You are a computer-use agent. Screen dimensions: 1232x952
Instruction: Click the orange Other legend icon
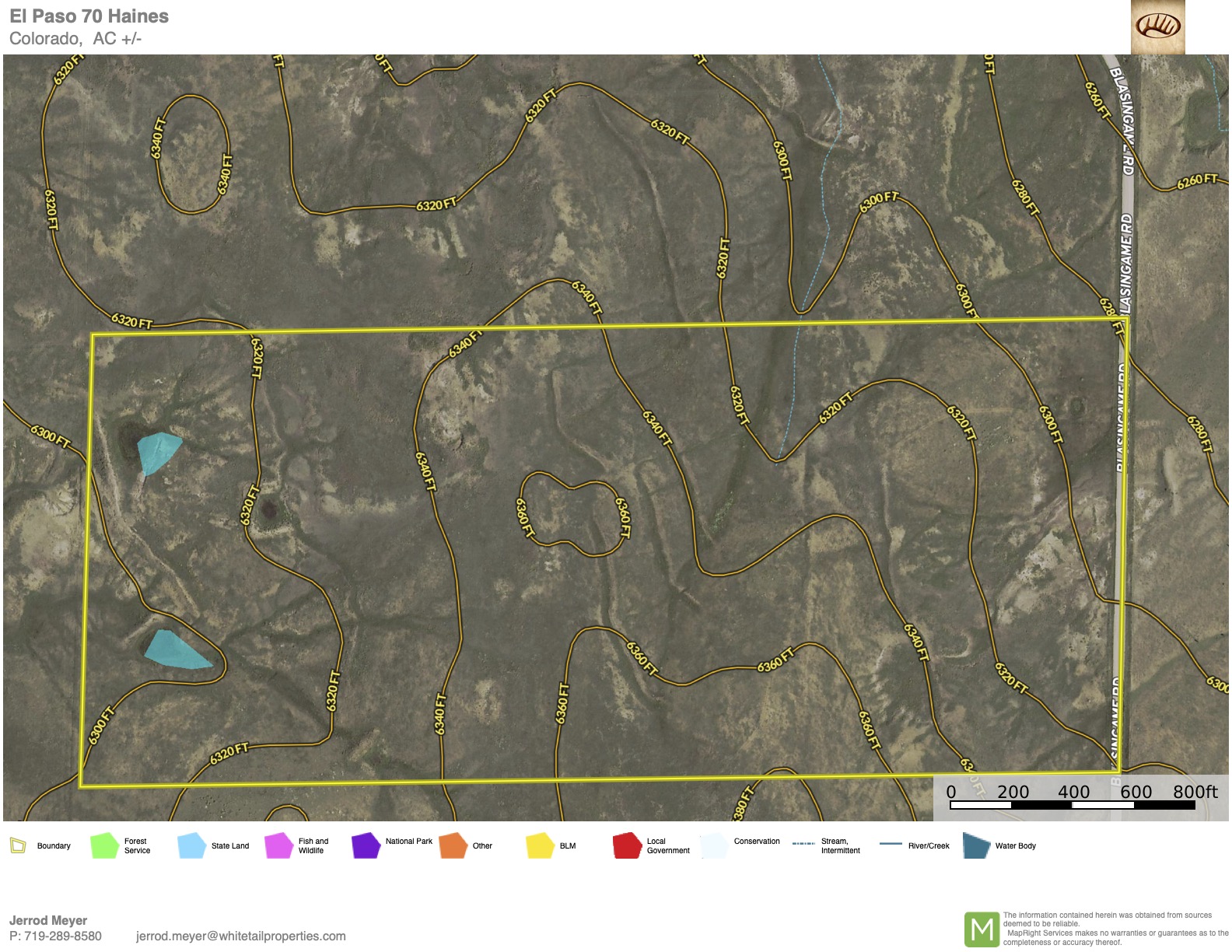point(453,845)
